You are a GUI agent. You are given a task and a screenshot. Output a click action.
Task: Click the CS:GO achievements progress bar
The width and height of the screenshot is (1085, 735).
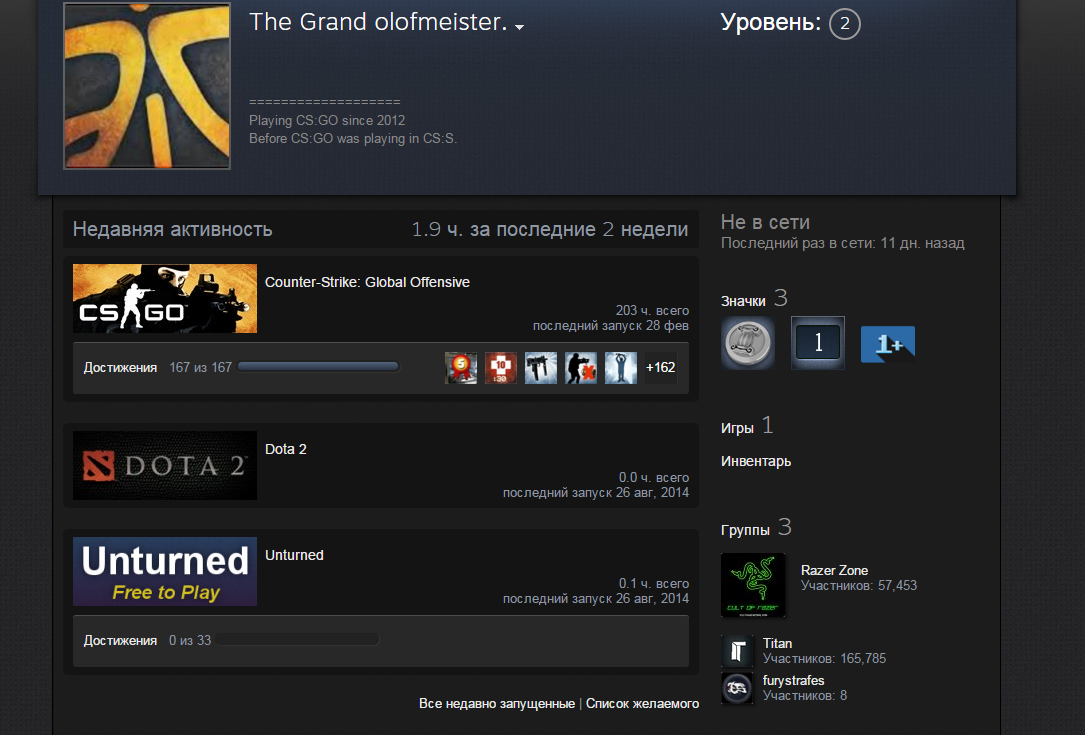(x=318, y=367)
